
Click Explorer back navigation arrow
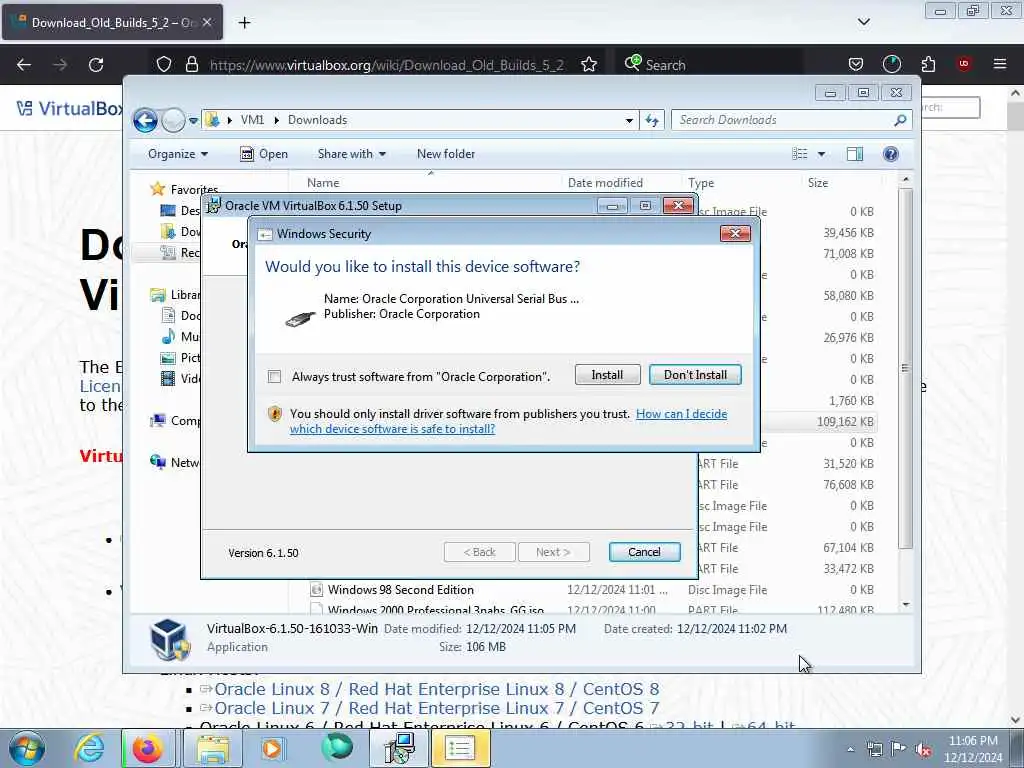pyautogui.click(x=145, y=120)
